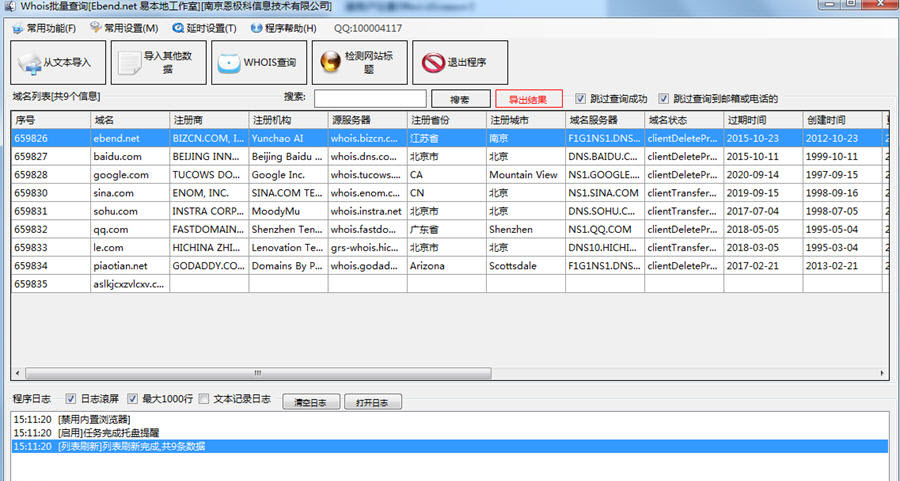Select the qq.com domain cell

(130, 230)
